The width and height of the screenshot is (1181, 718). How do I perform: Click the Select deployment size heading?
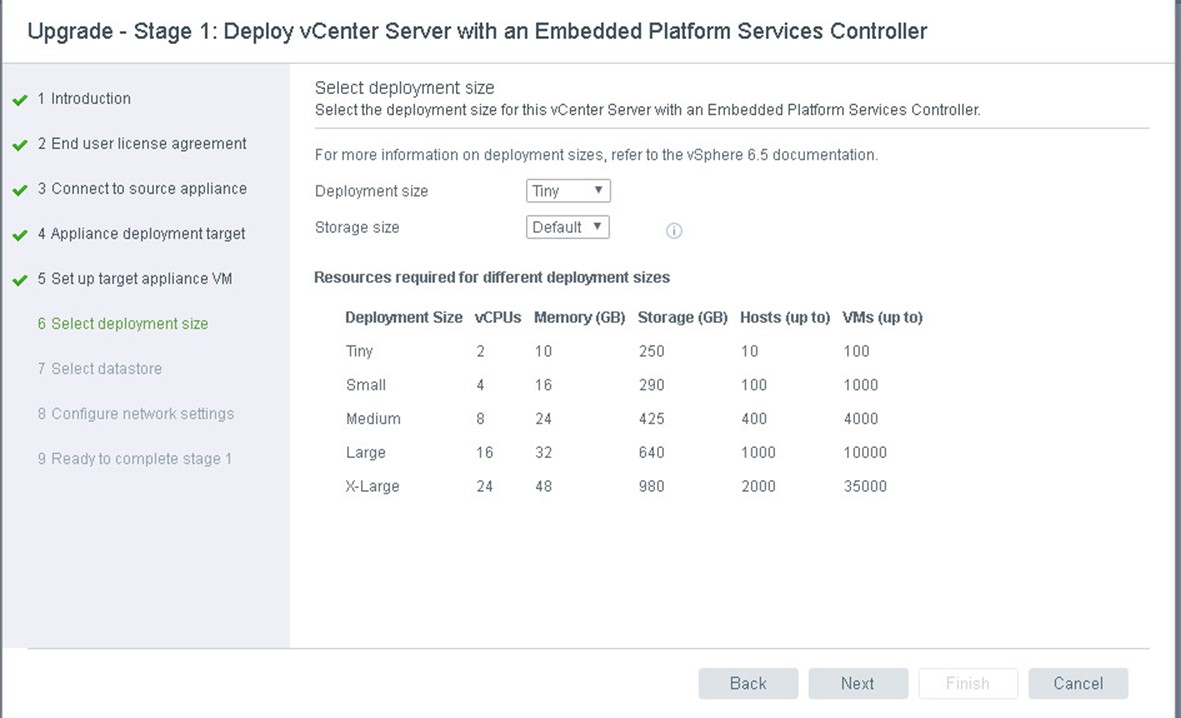click(404, 88)
